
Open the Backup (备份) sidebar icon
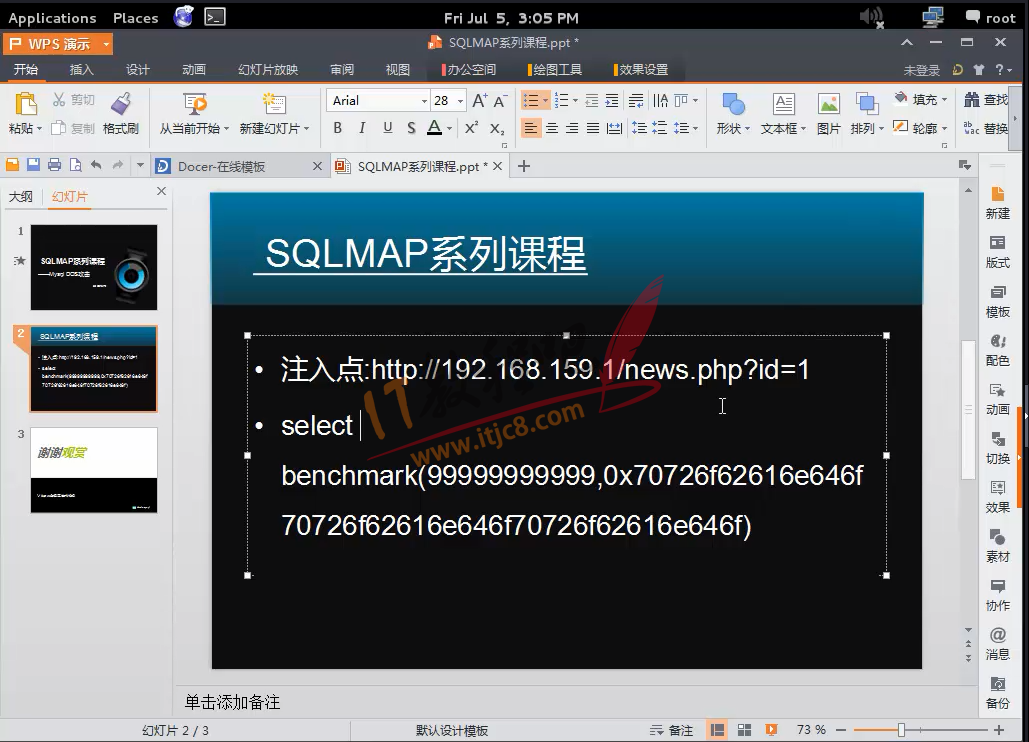click(998, 684)
